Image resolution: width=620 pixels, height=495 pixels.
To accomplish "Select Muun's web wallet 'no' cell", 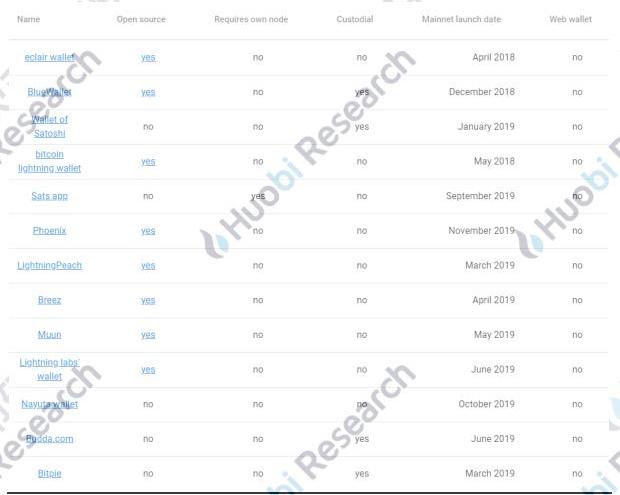I will click(x=577, y=335).
